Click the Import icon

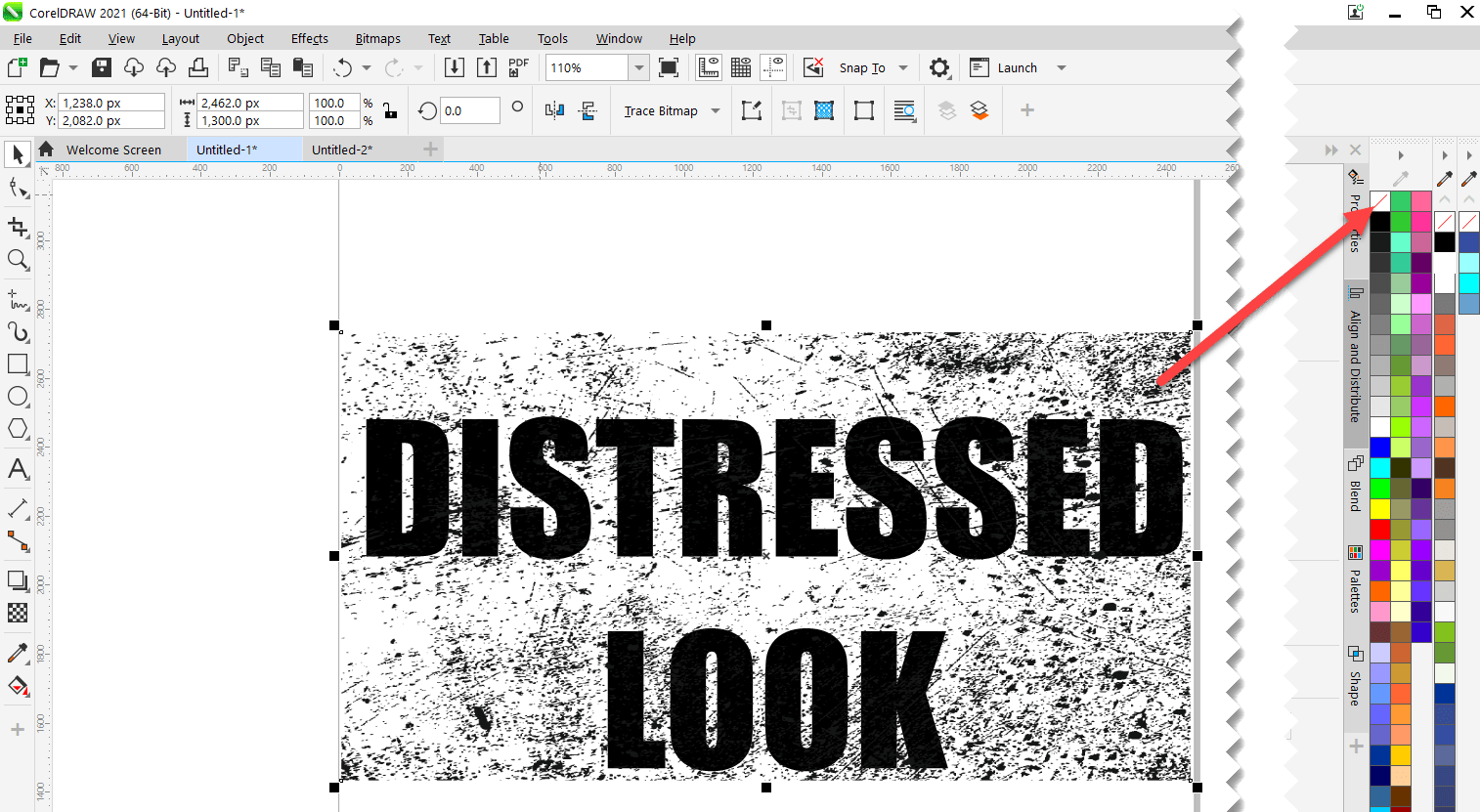[x=455, y=67]
